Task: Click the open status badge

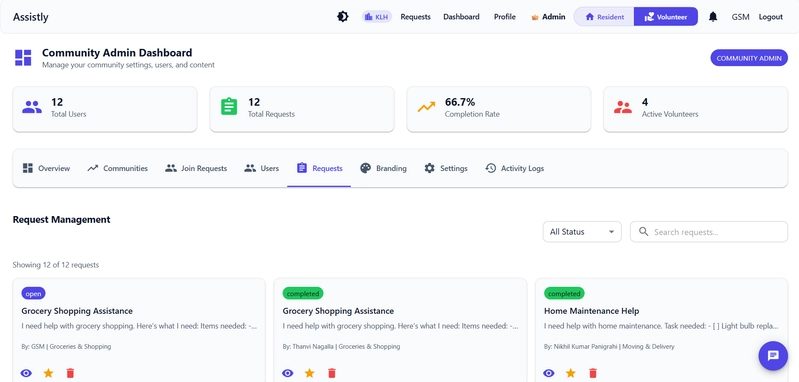Action: pyautogui.click(x=34, y=293)
